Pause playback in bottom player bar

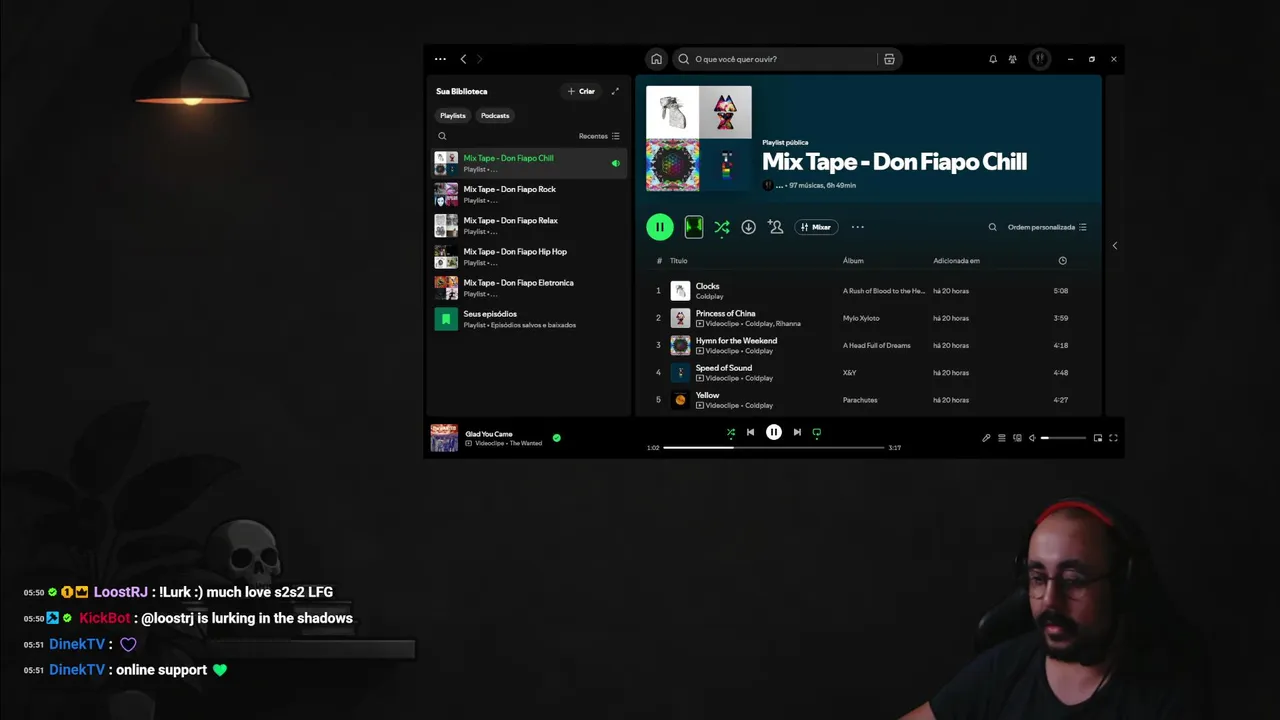[774, 432]
